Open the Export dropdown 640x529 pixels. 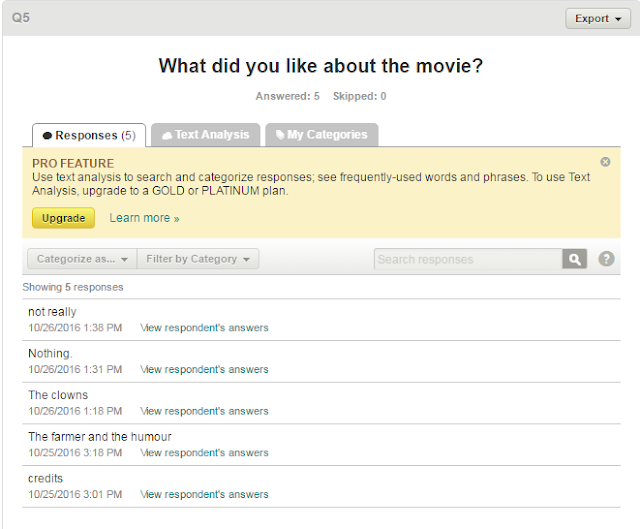598,18
